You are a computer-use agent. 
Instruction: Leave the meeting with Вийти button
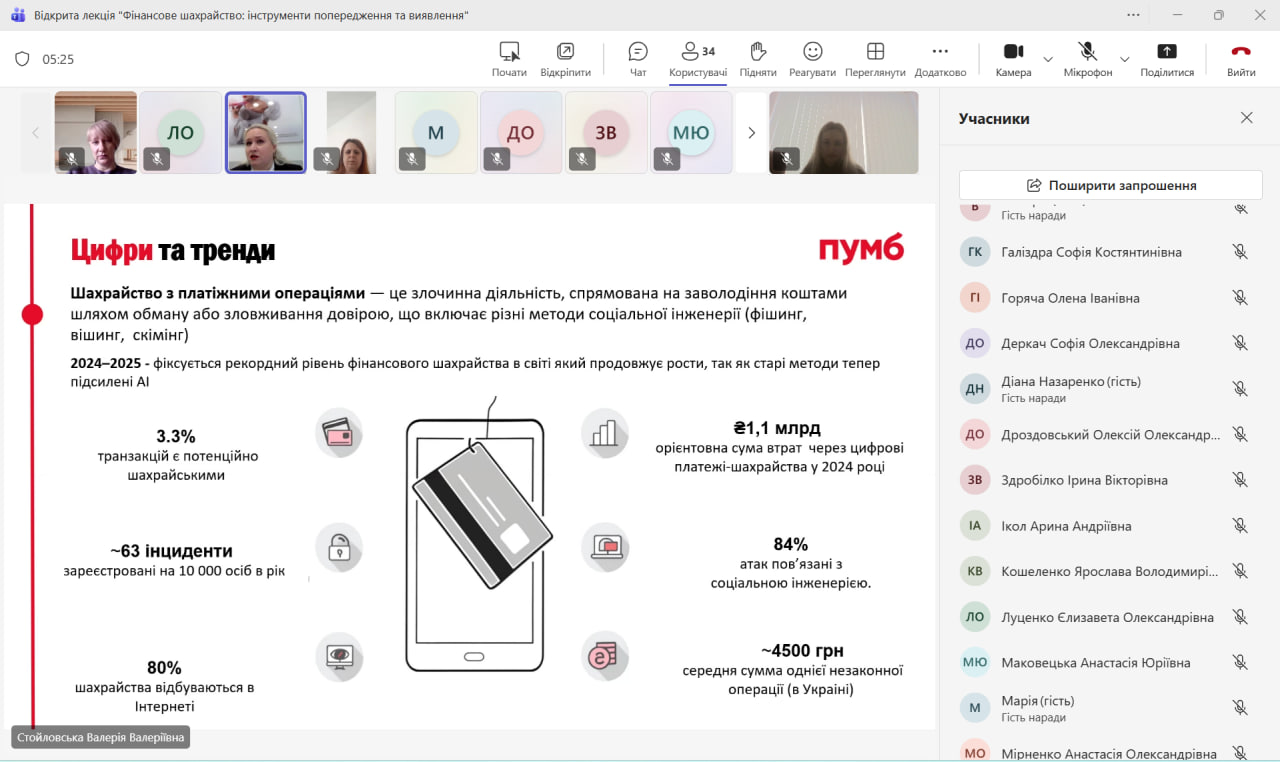tap(1241, 58)
